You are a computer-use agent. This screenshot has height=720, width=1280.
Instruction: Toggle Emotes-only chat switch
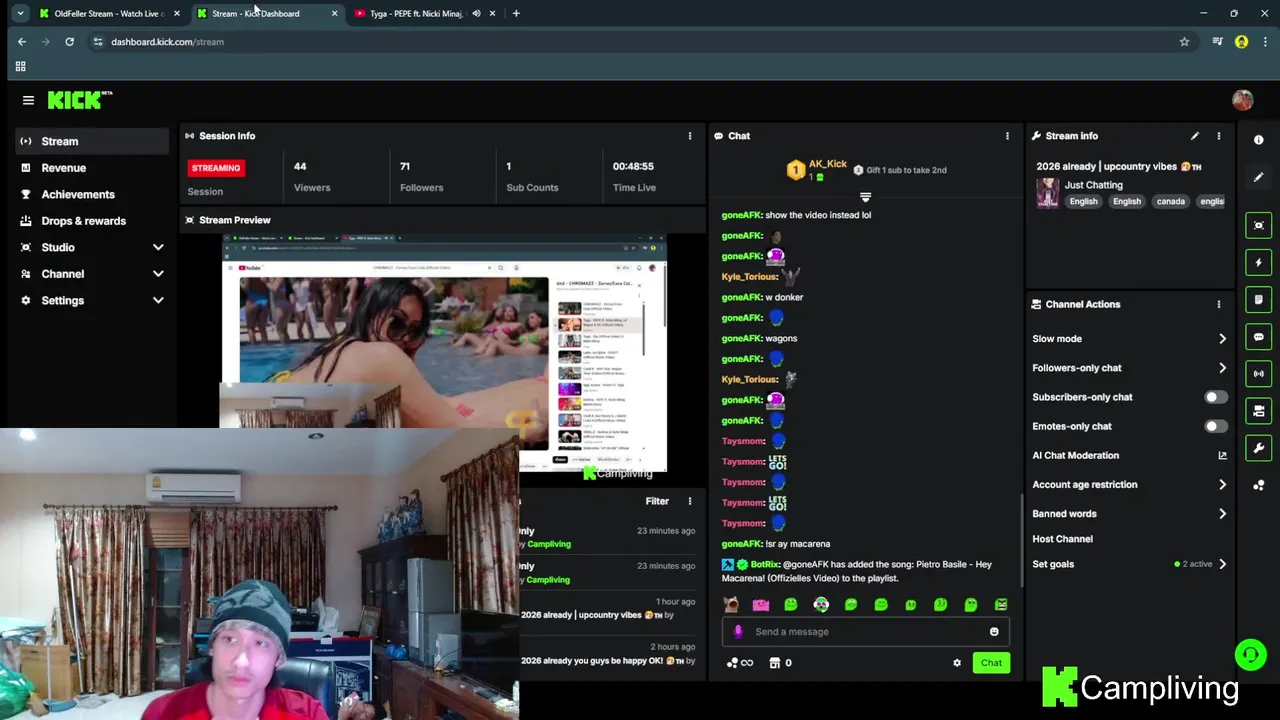[1215, 426]
